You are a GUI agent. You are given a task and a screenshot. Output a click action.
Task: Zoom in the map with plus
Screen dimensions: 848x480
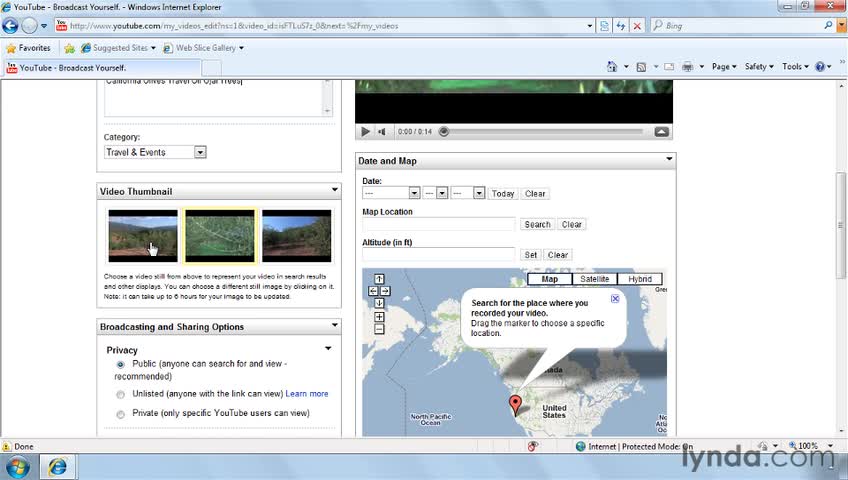[x=379, y=317]
